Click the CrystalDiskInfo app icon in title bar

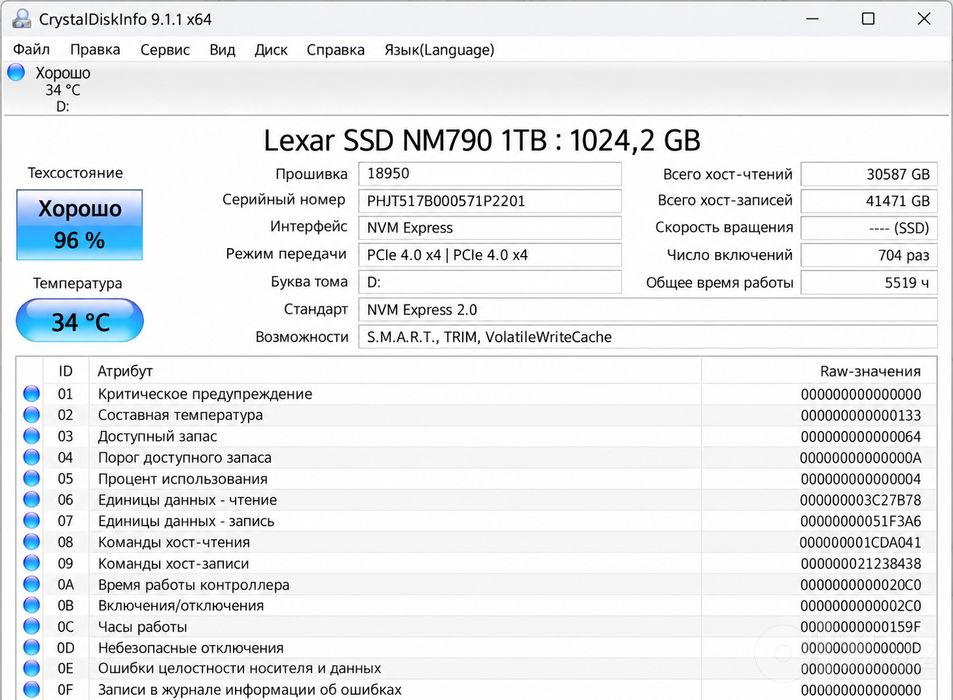pyautogui.click(x=21, y=19)
